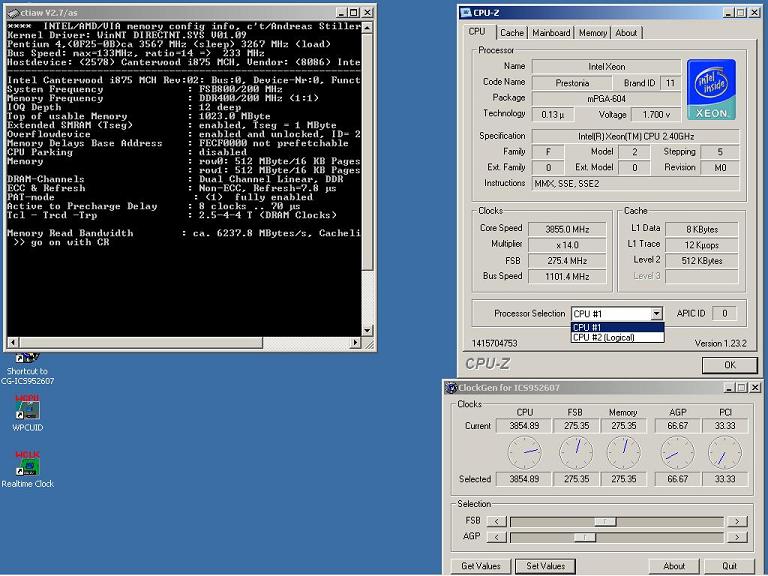Click the ClockGen title bar icon
Viewport: 768px width, 576px height.
[451, 388]
